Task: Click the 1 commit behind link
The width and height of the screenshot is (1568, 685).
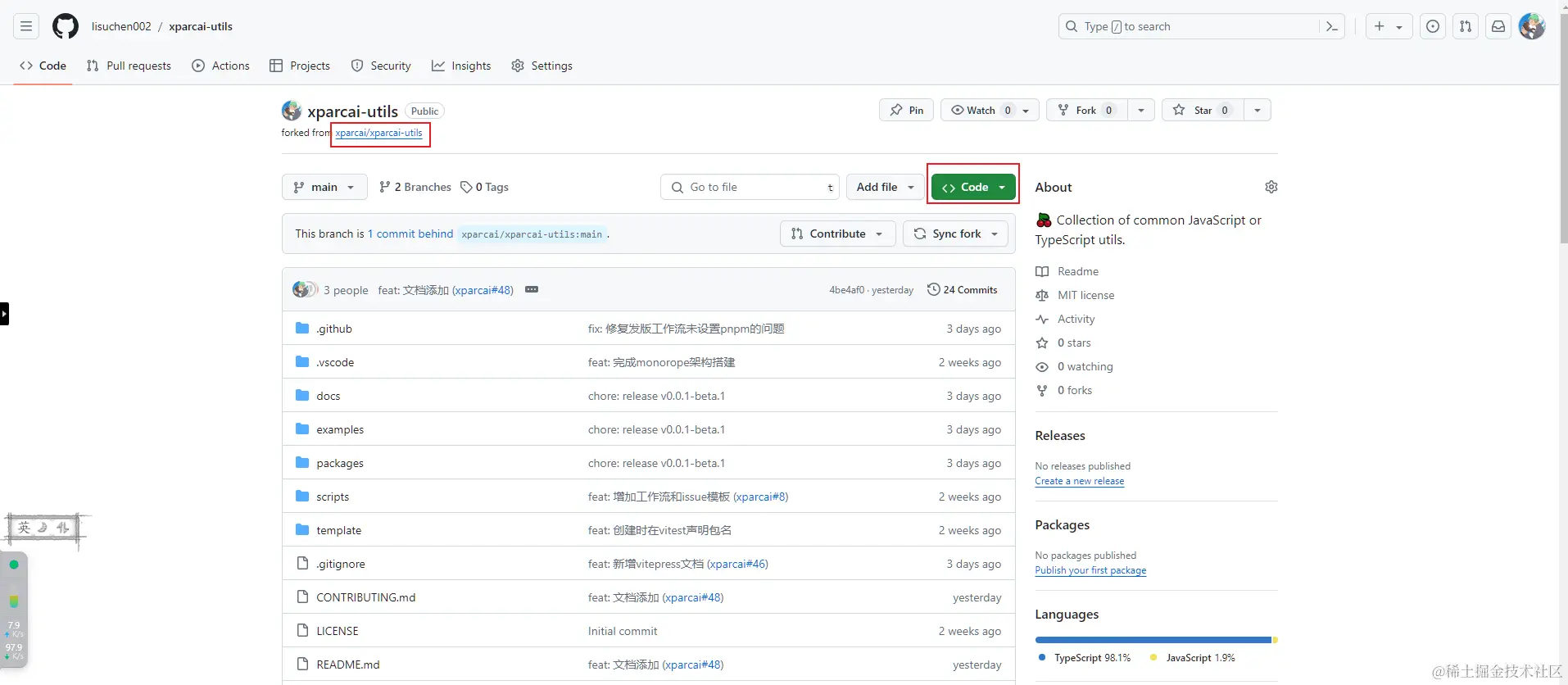Action: (410, 234)
